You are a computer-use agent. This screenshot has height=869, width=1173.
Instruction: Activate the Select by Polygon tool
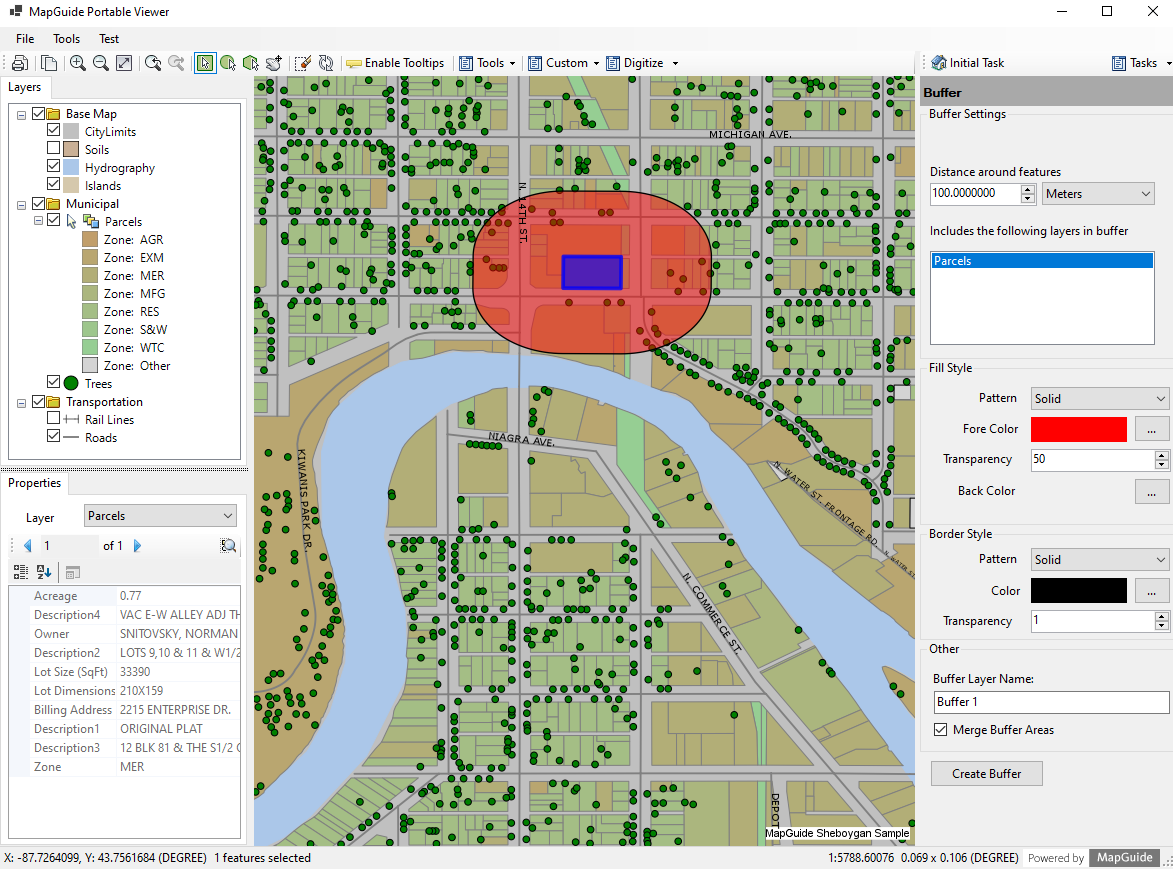pyautogui.click(x=251, y=63)
